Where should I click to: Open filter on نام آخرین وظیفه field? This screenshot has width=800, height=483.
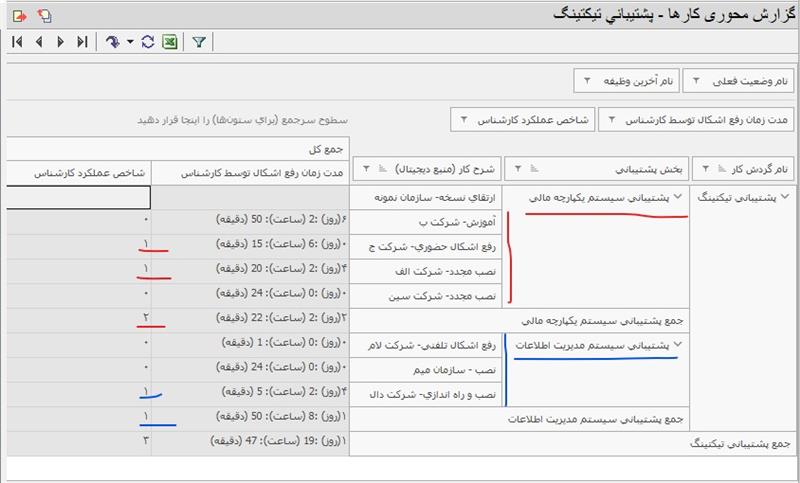(x=586, y=80)
